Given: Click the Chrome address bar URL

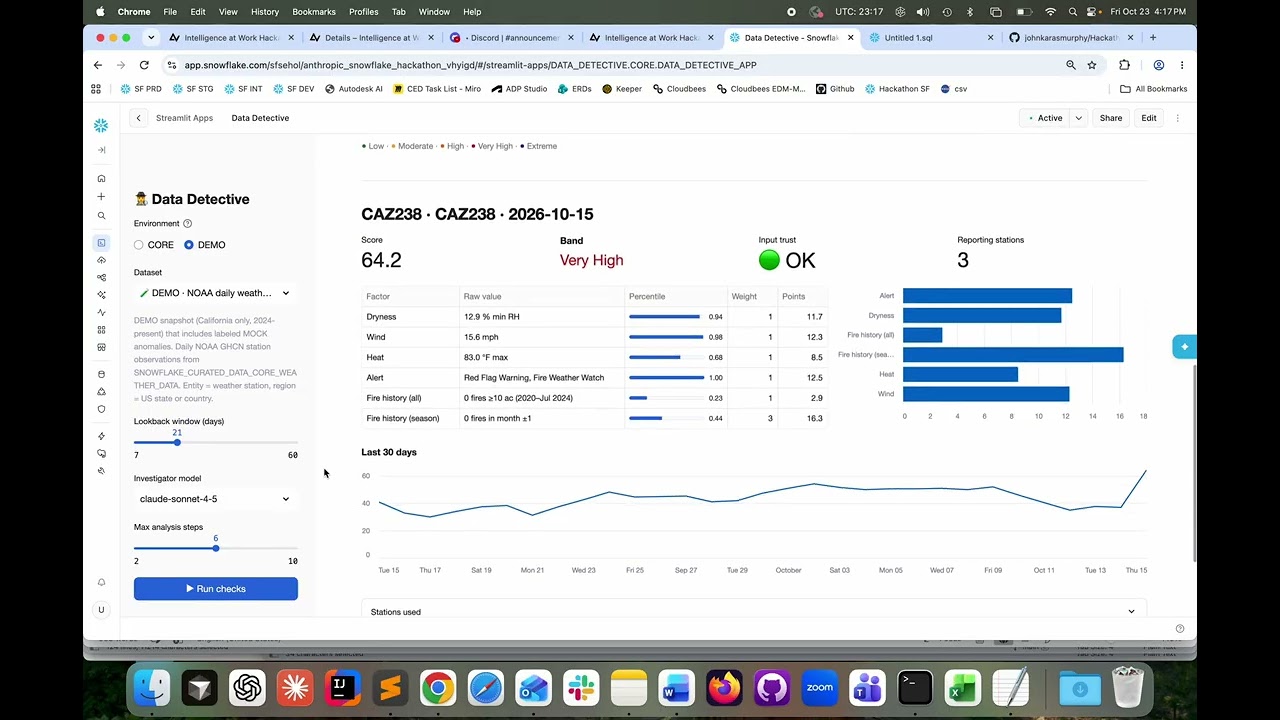Looking at the screenshot, I should [470, 65].
